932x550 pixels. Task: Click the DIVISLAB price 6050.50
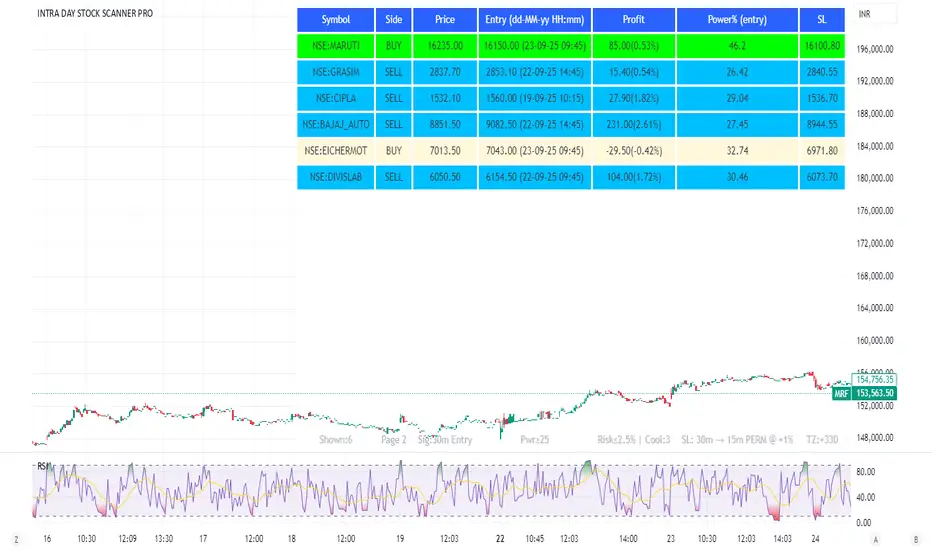pos(445,177)
